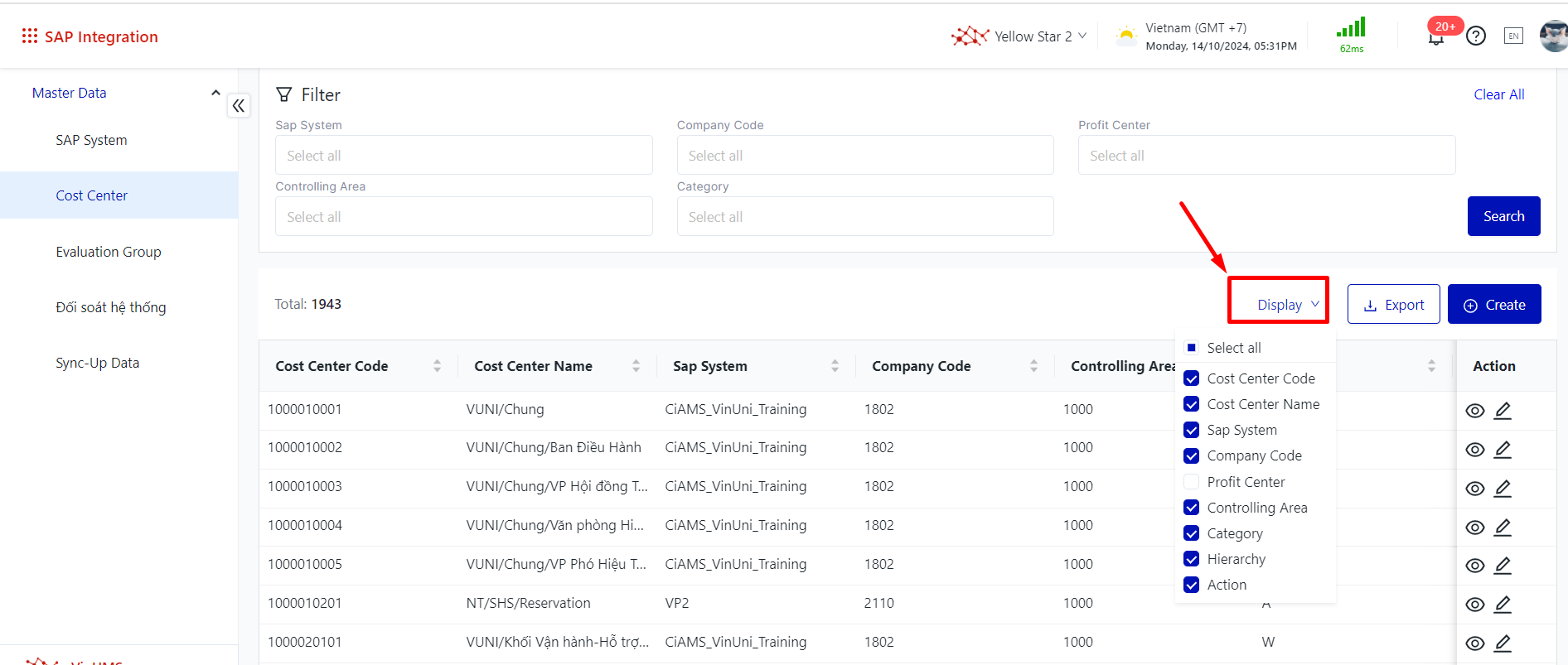Open the help question mark icon
The height and width of the screenshot is (665, 1568).
tap(1475, 36)
